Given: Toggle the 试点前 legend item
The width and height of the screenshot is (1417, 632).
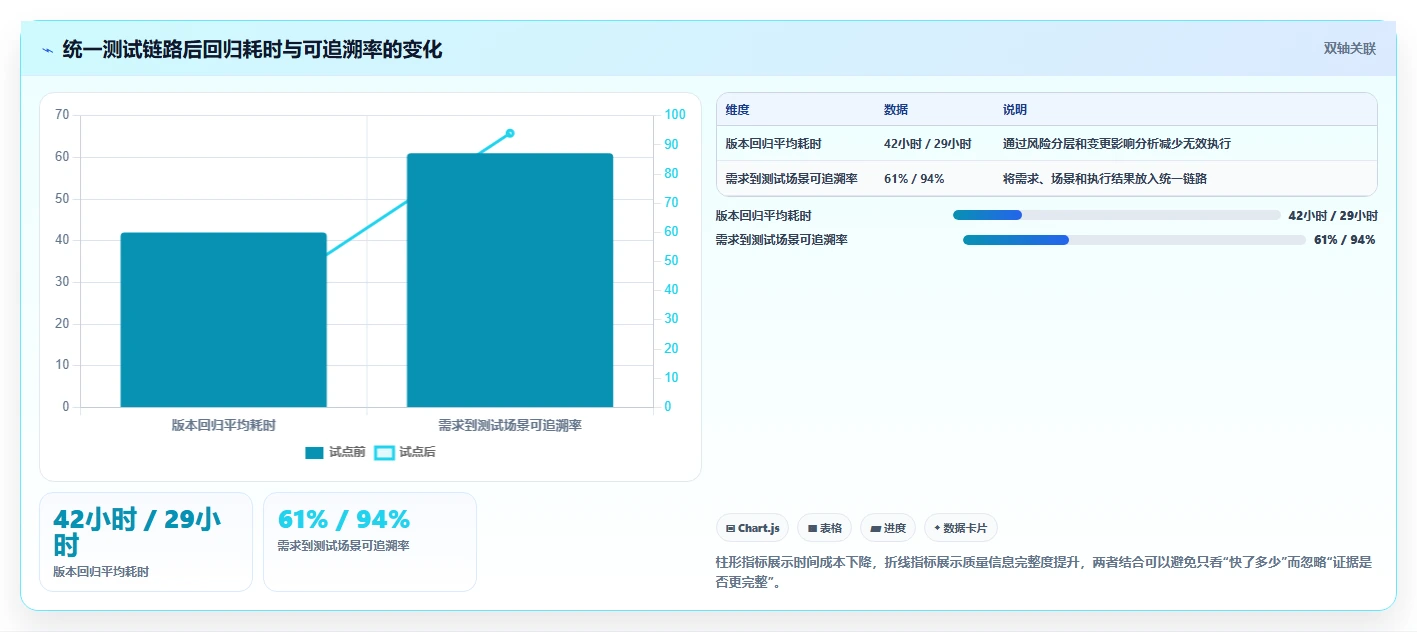Looking at the screenshot, I should click(x=335, y=453).
